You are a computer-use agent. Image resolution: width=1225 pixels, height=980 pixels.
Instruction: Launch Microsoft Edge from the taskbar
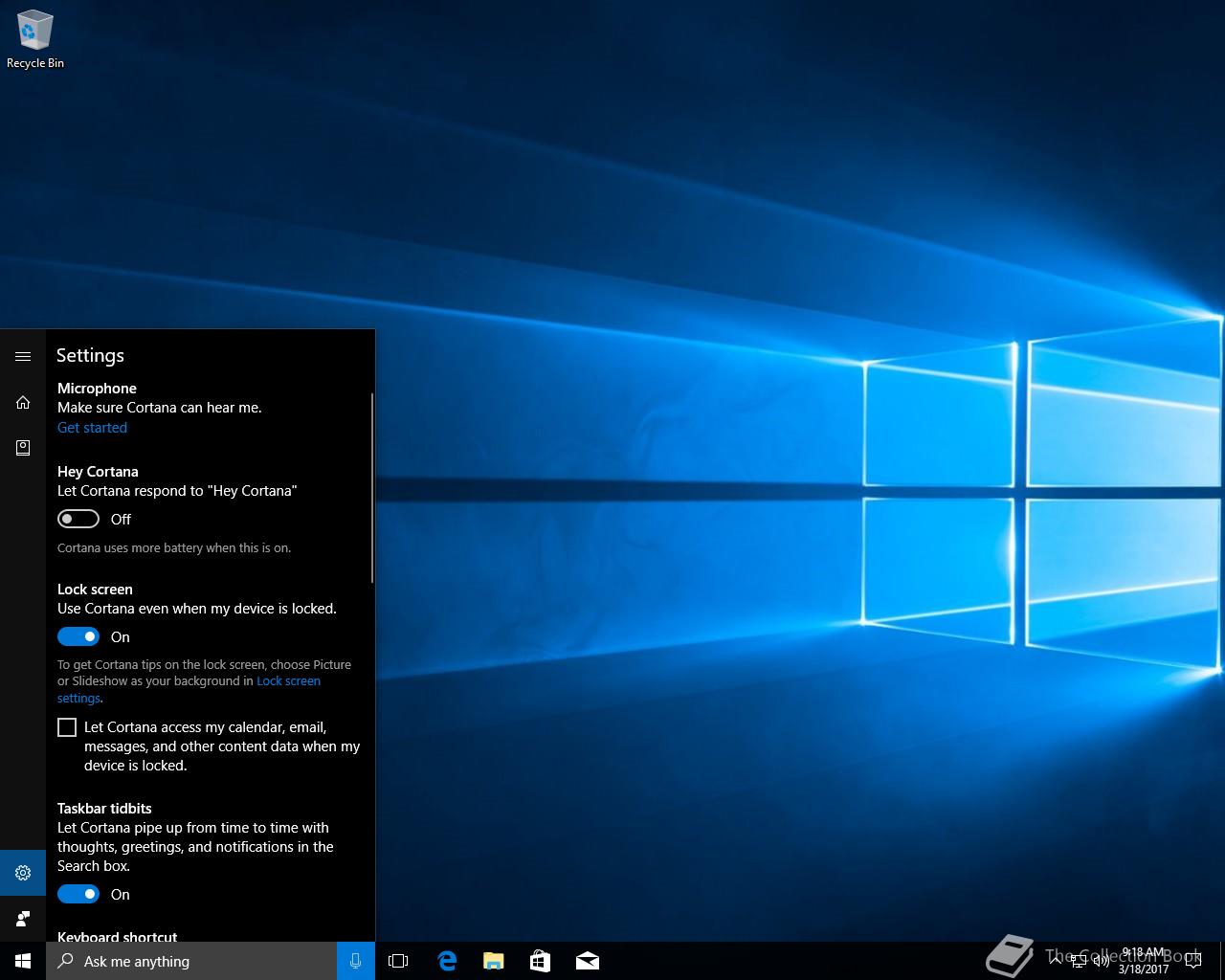[447, 961]
